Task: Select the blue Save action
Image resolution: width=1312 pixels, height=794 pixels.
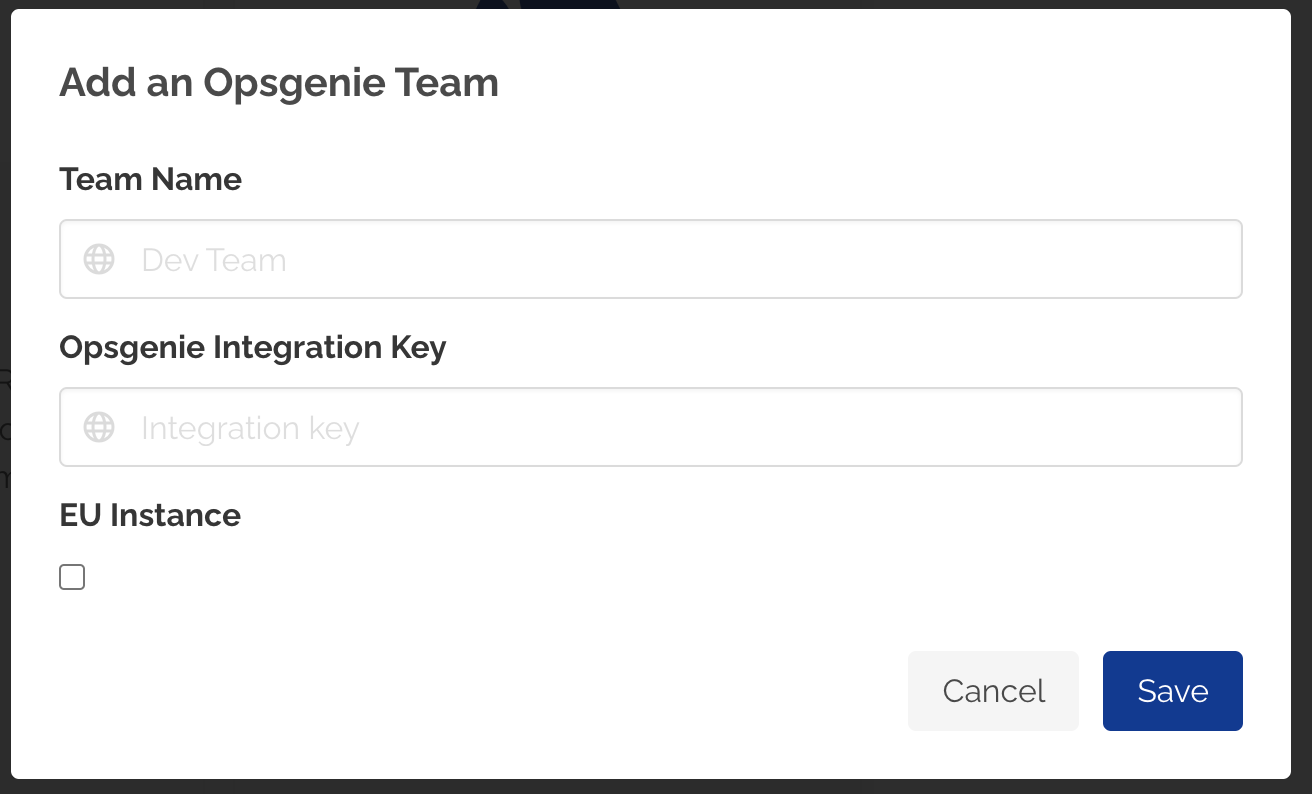Action: point(1172,690)
